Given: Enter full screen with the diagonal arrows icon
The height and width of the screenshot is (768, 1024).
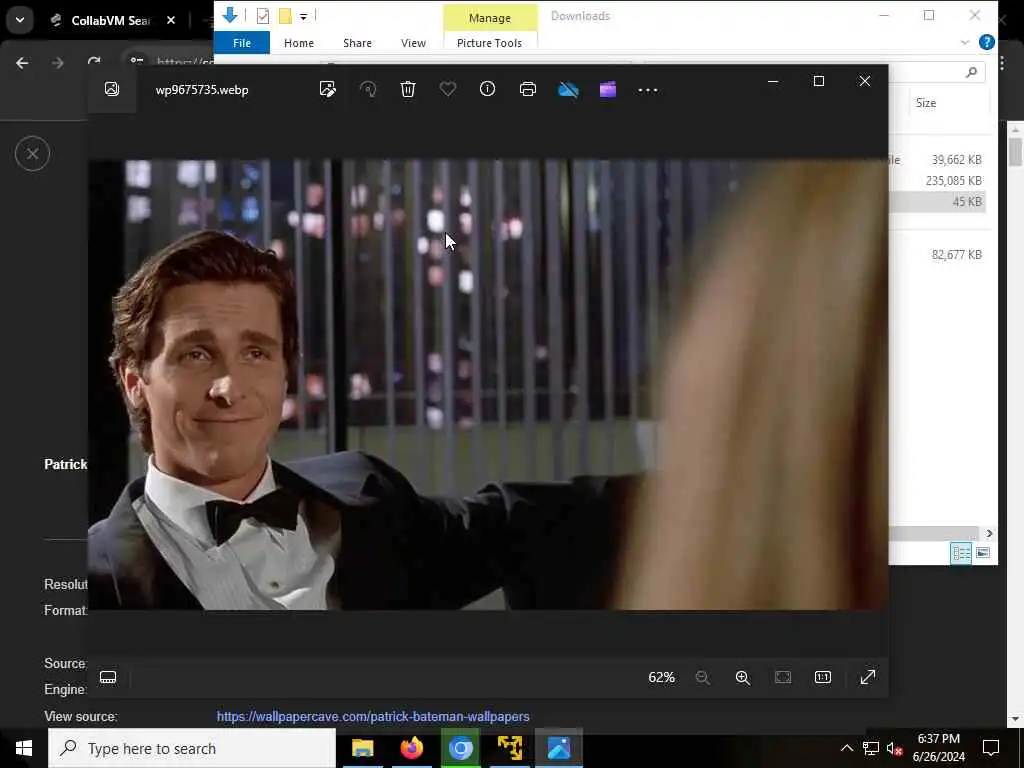Looking at the screenshot, I should (x=867, y=677).
